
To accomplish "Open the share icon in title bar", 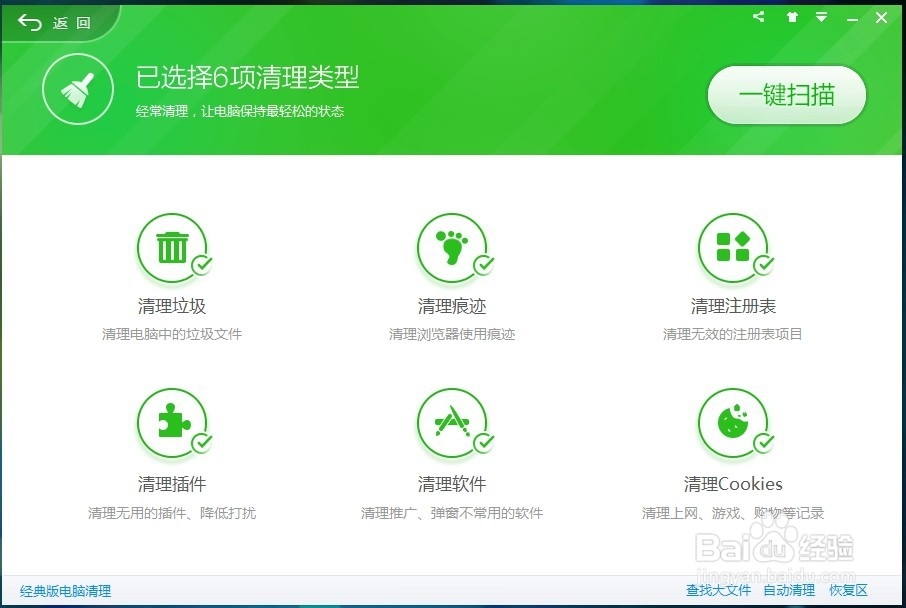I will [x=759, y=17].
